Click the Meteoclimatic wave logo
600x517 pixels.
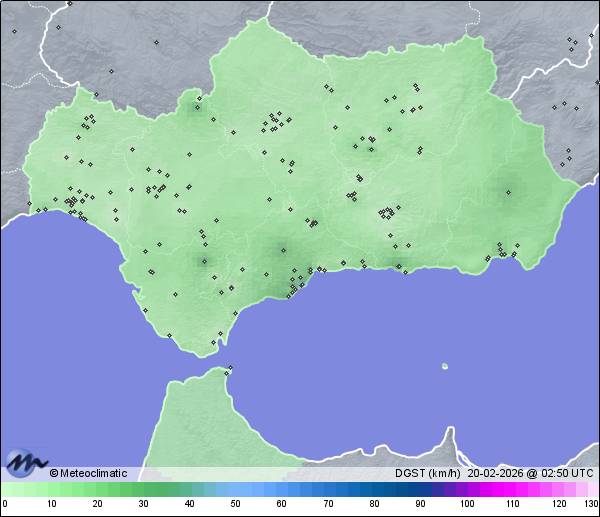(25, 462)
